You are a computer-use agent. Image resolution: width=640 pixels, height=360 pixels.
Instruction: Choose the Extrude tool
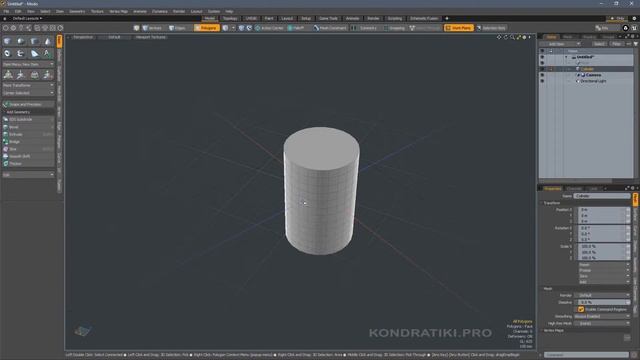(28, 134)
